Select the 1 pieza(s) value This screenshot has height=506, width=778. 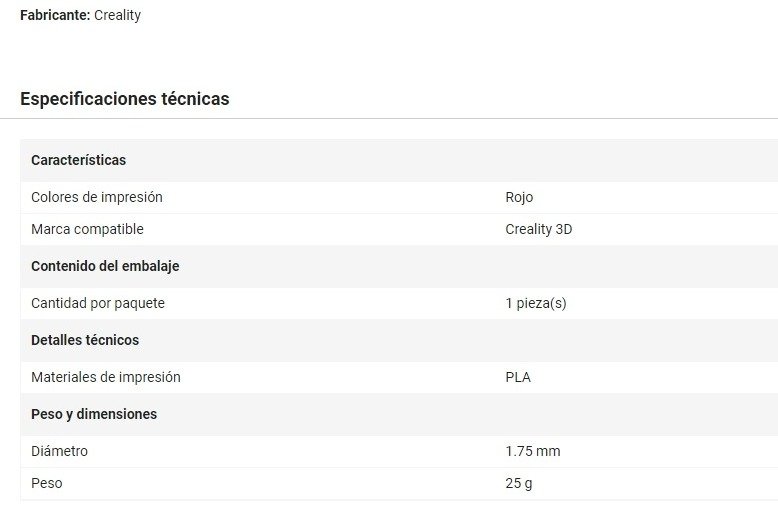[536, 303]
